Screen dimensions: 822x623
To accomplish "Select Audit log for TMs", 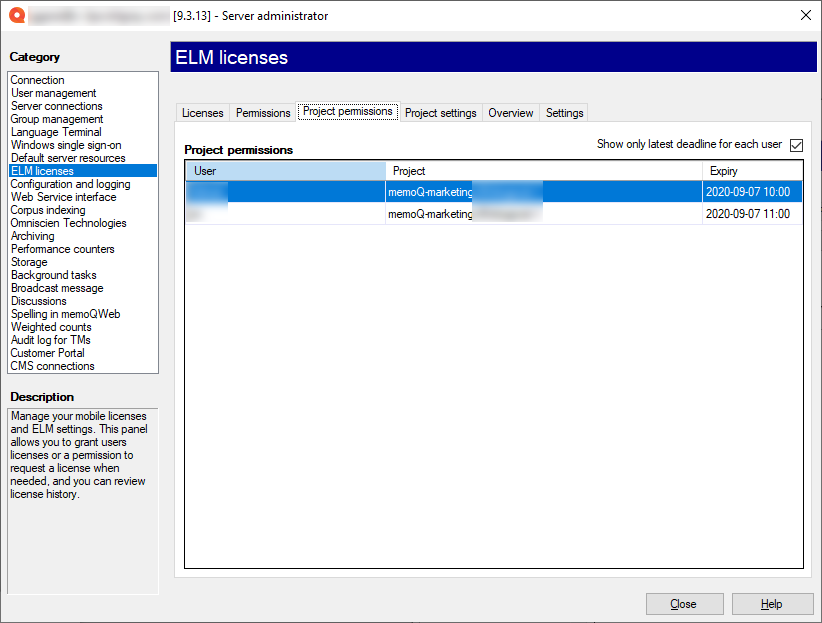I will 51,340.
